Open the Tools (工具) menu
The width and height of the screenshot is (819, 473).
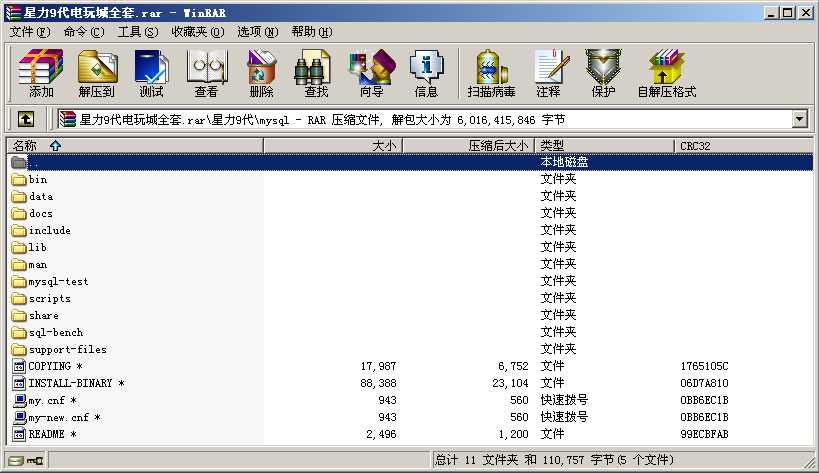(x=137, y=32)
